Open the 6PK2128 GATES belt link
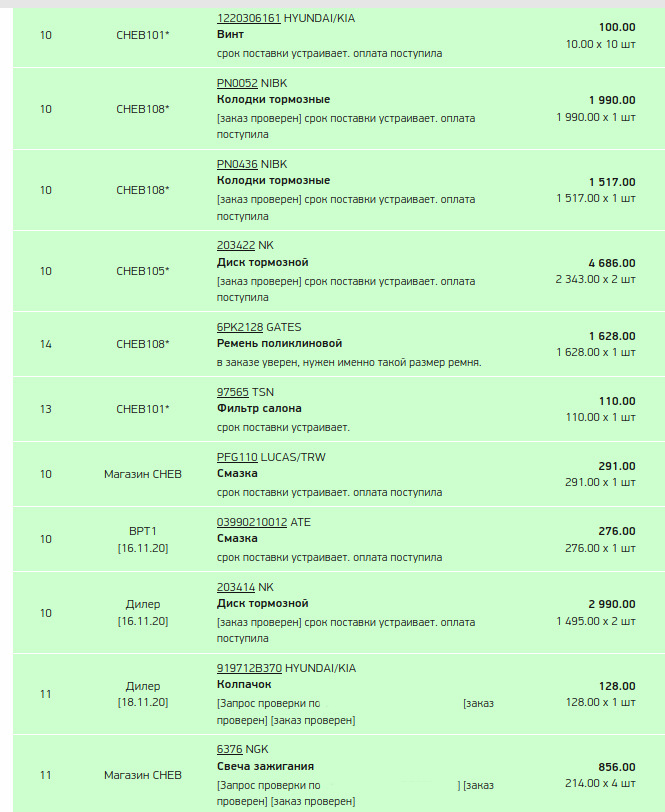Viewport: 665px width, 812px height. [240, 327]
